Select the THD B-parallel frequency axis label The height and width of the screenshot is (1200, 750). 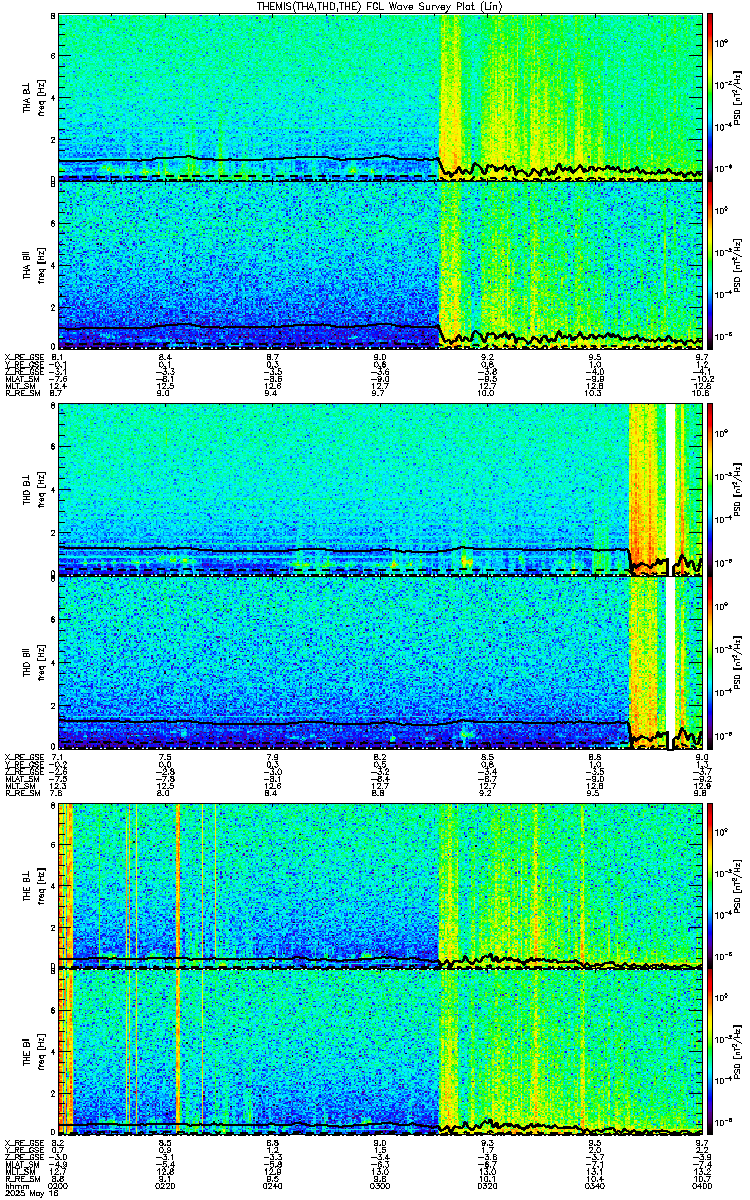click(x=32, y=662)
